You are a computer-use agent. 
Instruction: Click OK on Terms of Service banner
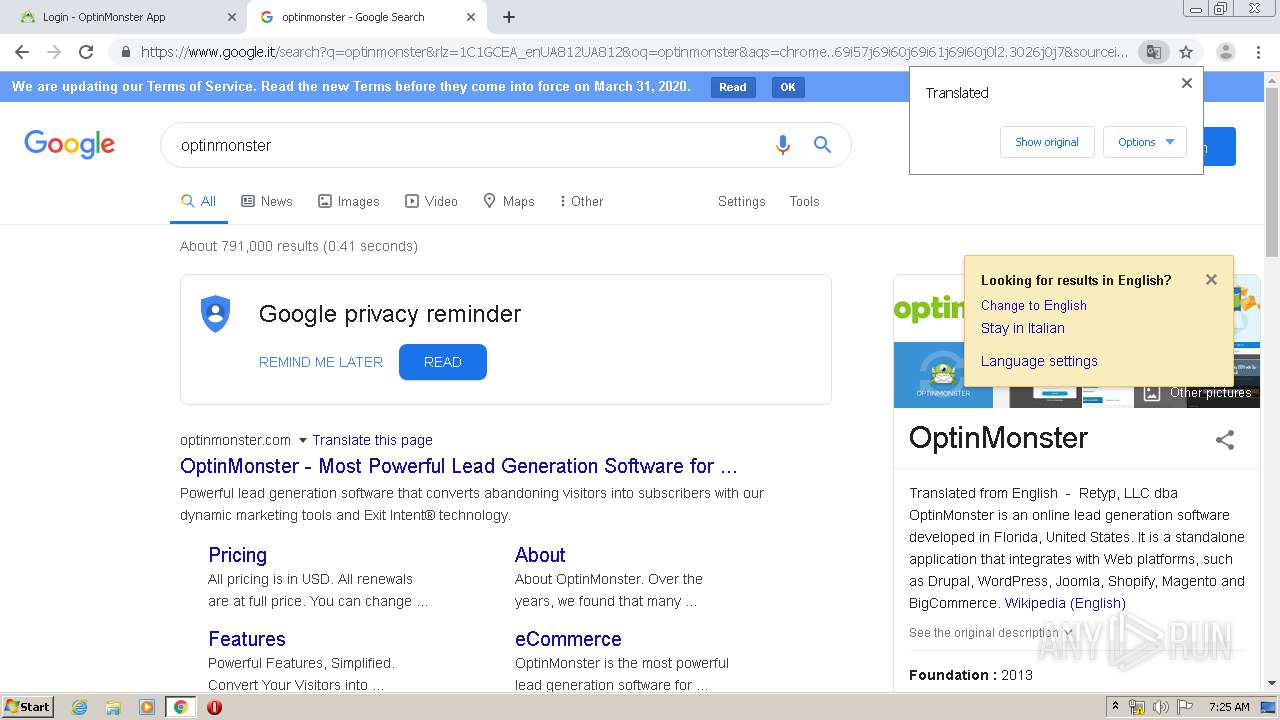point(788,87)
